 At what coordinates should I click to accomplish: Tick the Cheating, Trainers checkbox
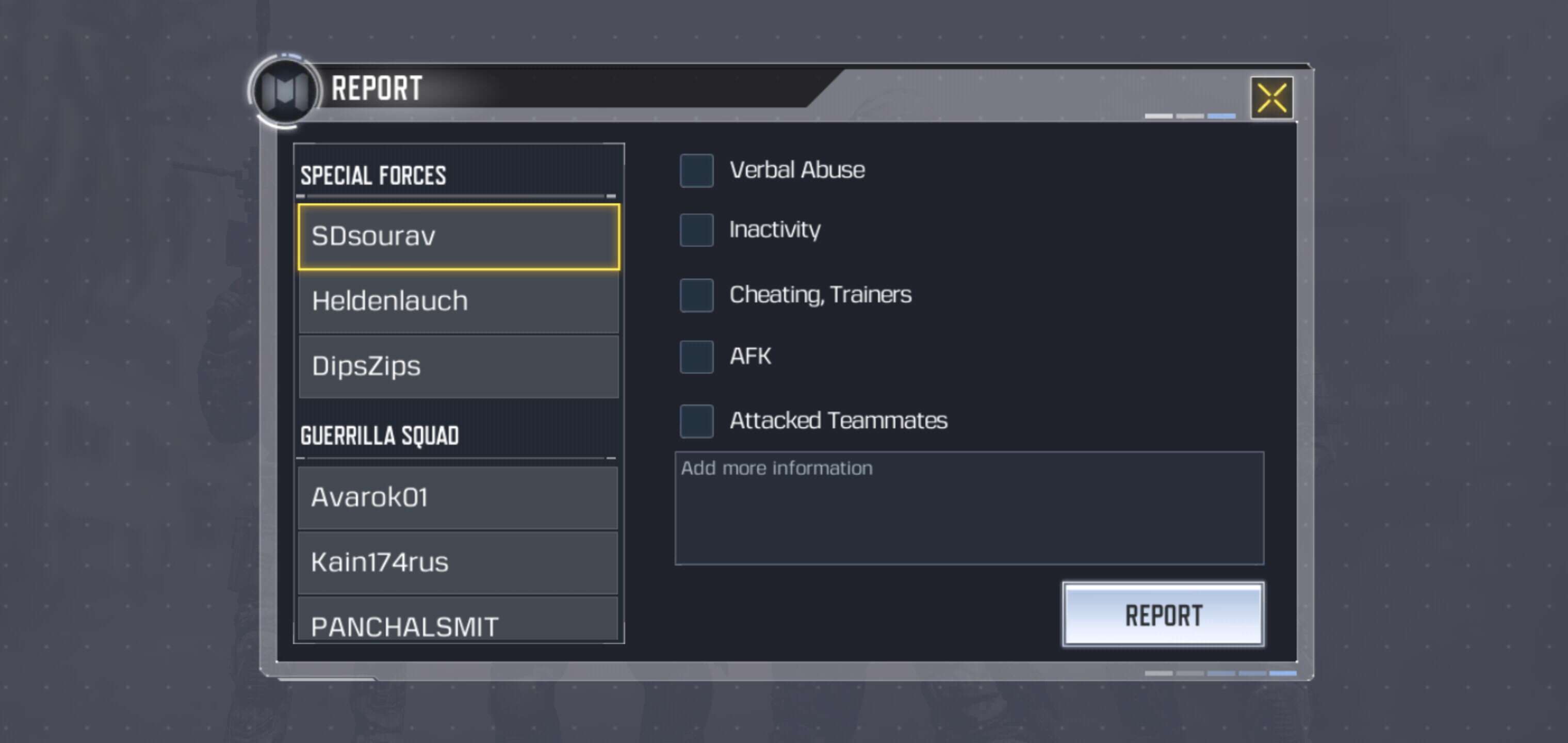696,295
